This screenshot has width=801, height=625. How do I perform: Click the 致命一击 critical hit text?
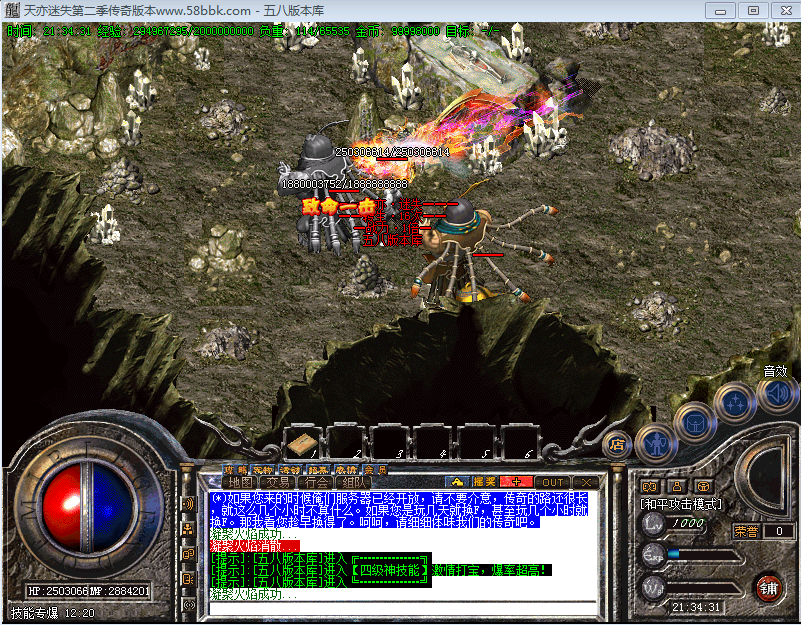(x=338, y=207)
